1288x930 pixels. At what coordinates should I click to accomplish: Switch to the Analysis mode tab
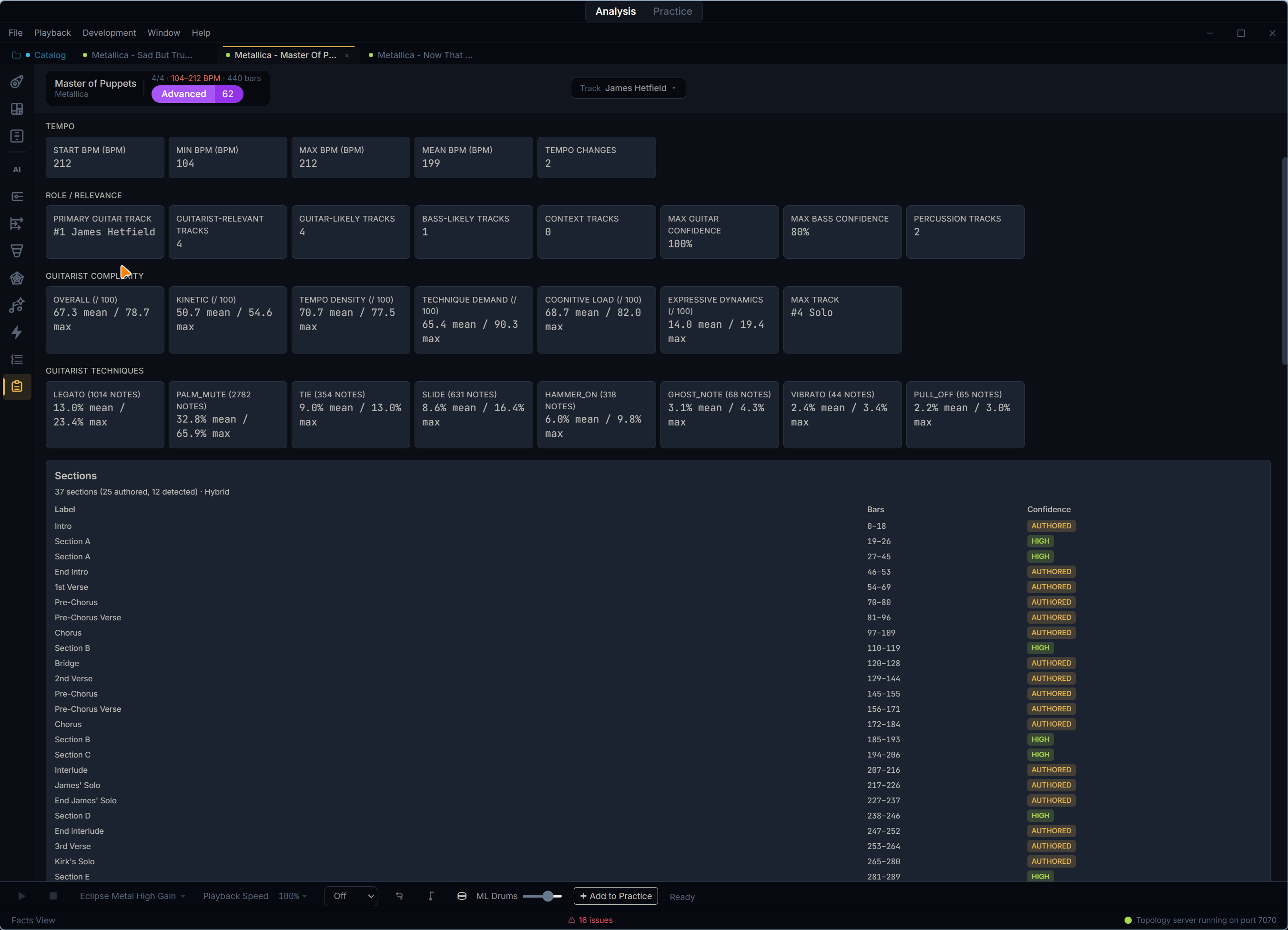tap(615, 11)
